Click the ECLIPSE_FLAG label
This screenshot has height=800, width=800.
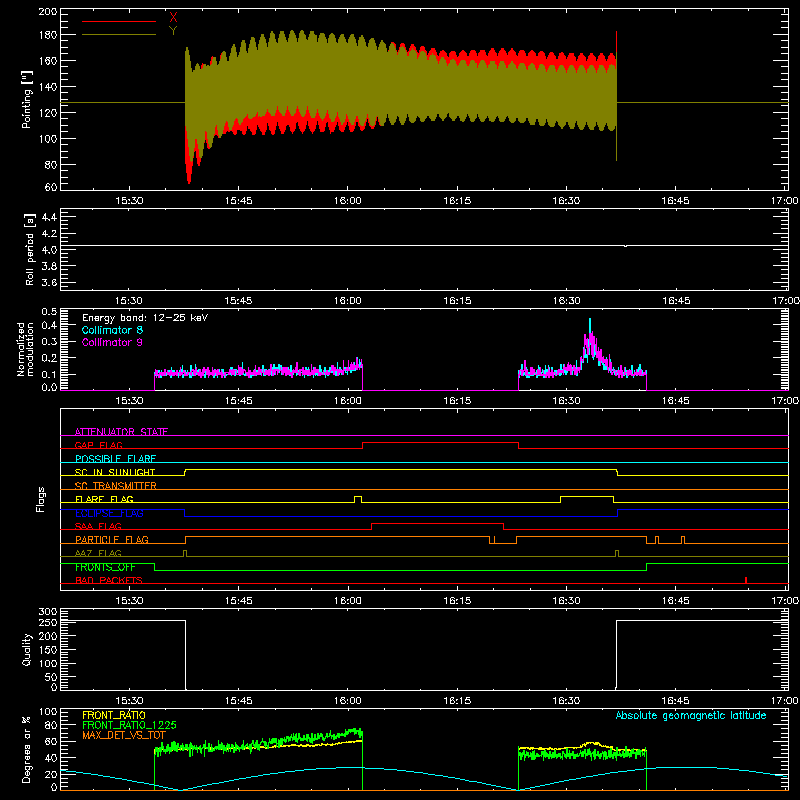109,513
